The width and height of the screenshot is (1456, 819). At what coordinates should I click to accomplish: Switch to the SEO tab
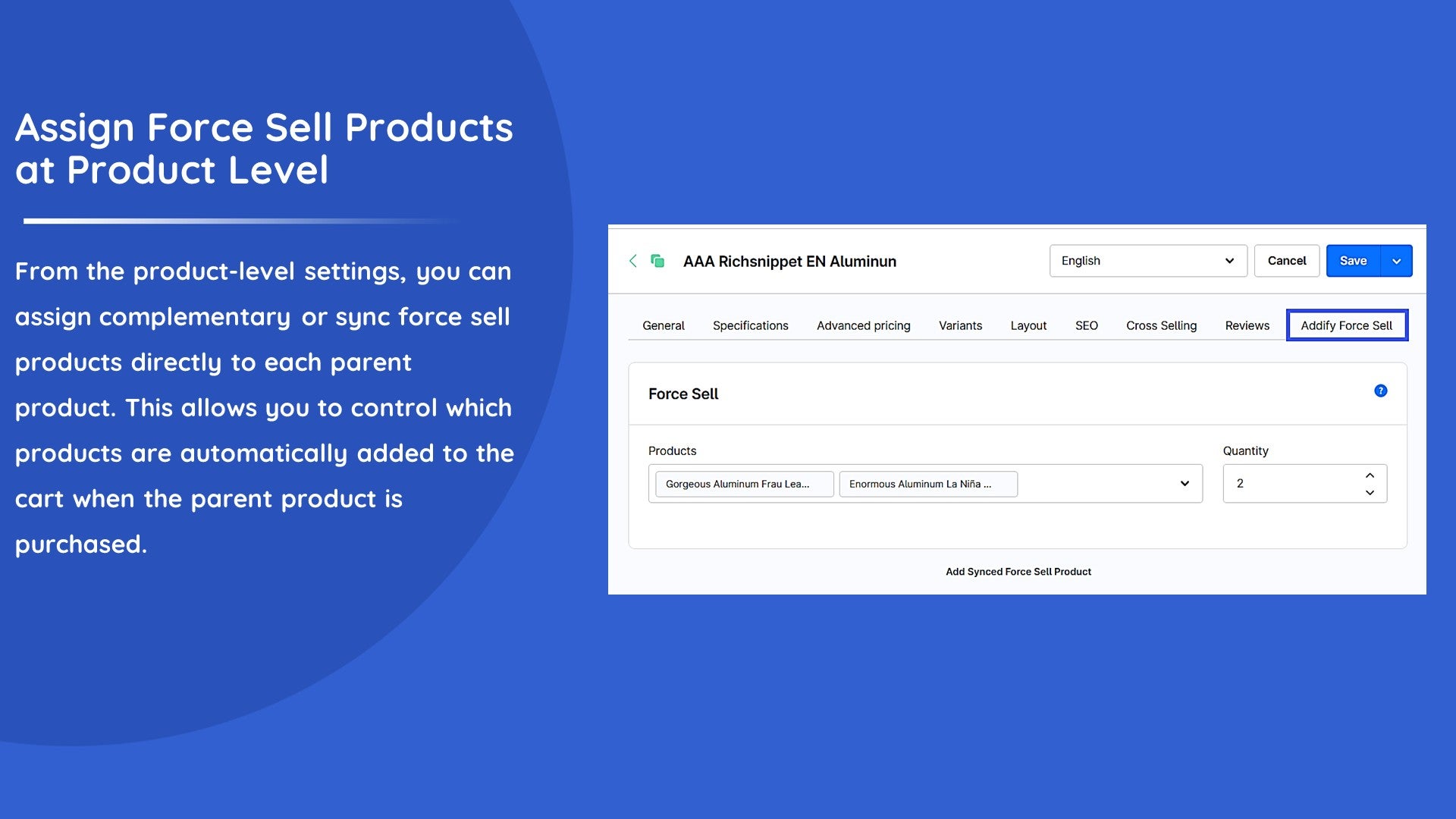point(1086,325)
